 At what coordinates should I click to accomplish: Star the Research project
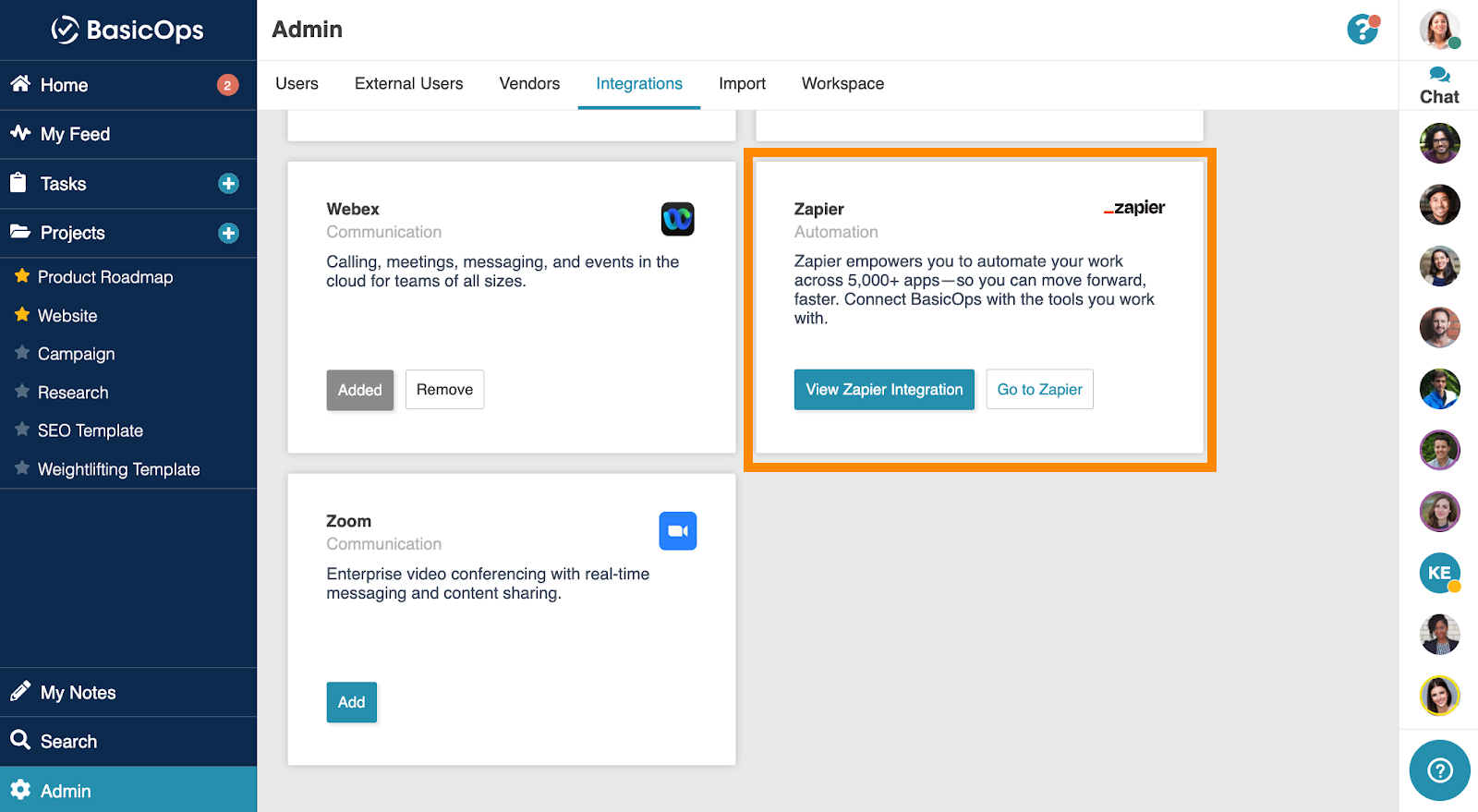[x=22, y=392]
